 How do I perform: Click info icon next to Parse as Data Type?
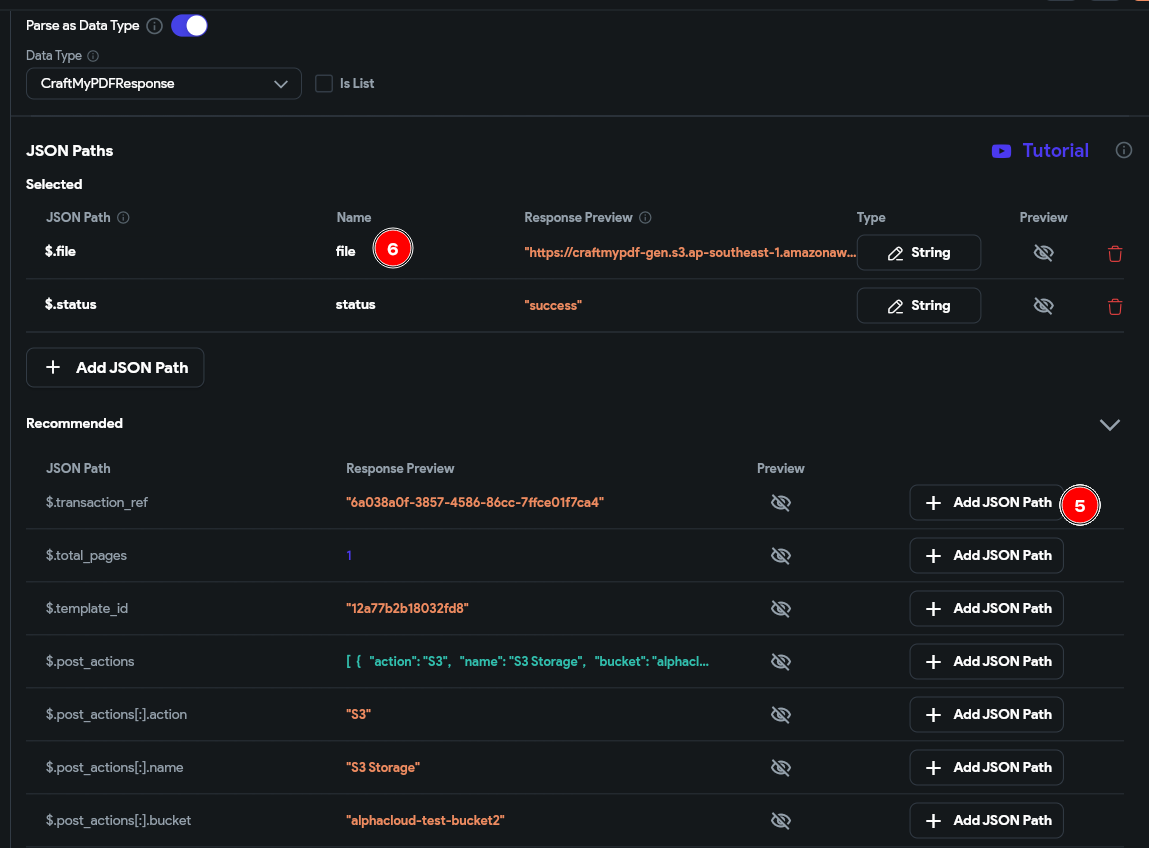154,26
